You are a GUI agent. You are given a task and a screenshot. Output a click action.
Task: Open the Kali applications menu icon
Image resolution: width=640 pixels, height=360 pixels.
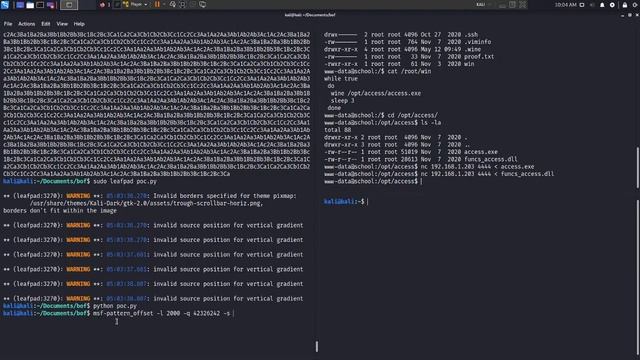[5, 5]
